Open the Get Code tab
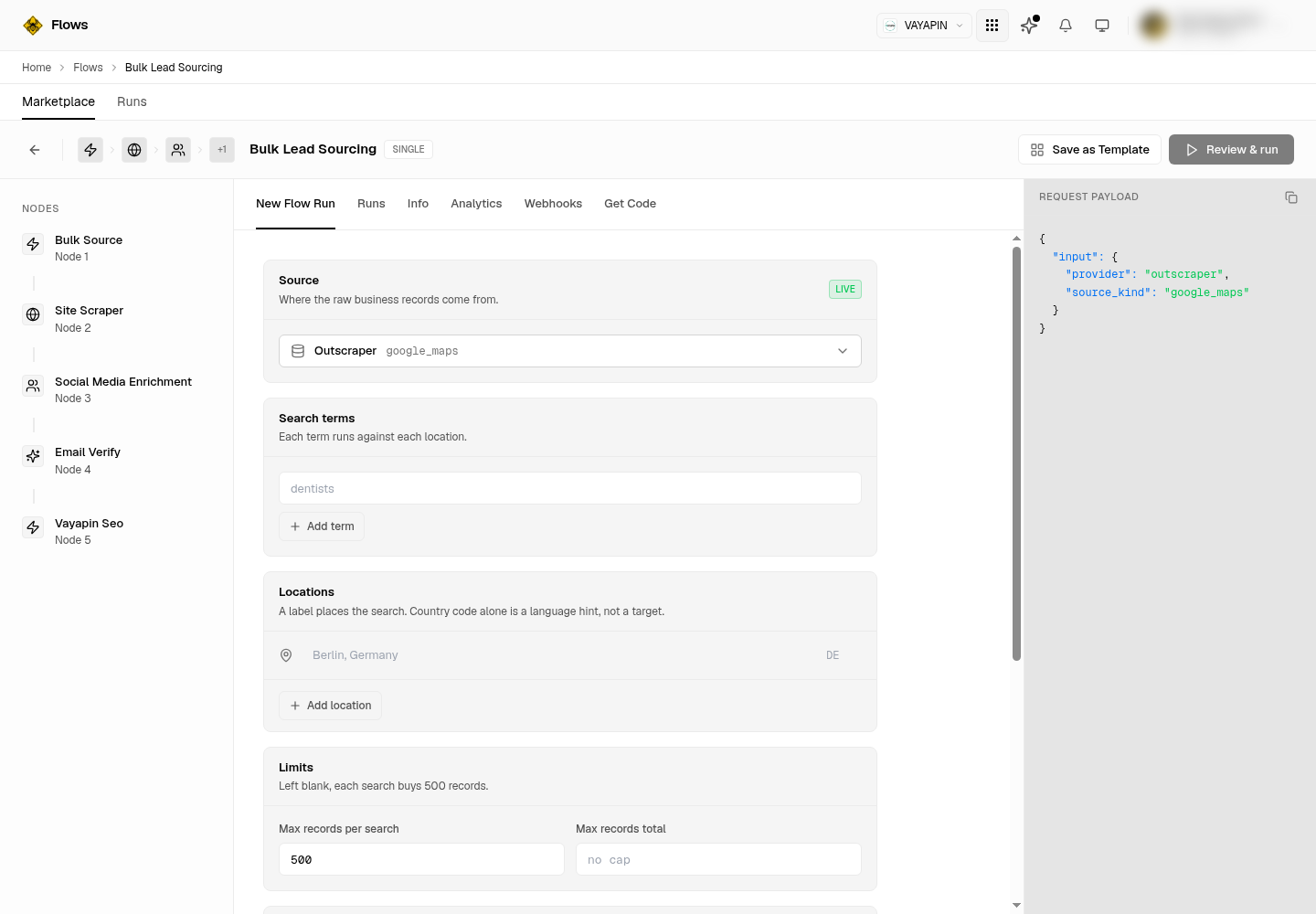Viewport: 1316px width, 914px height. [x=630, y=204]
